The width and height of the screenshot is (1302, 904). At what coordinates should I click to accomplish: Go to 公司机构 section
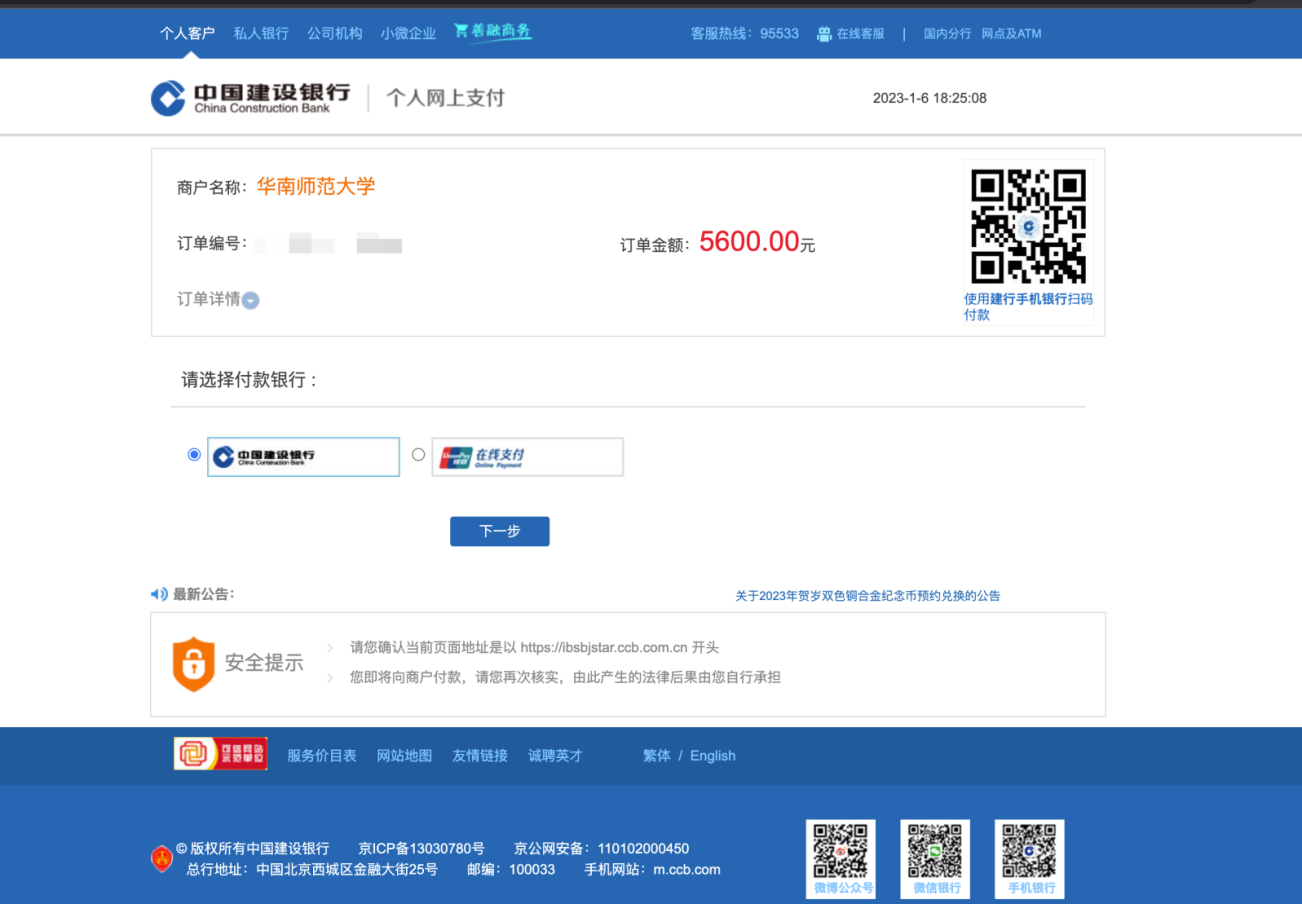pos(335,33)
